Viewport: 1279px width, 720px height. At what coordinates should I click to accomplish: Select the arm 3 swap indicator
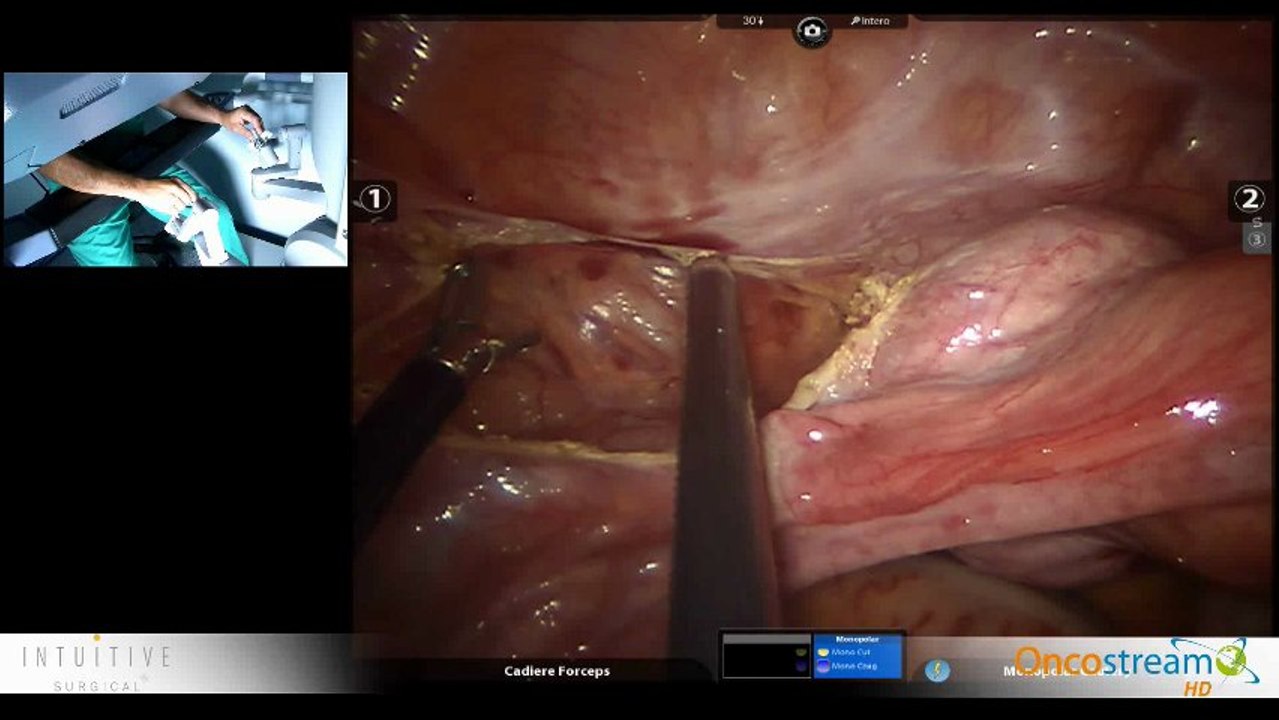point(1257,238)
